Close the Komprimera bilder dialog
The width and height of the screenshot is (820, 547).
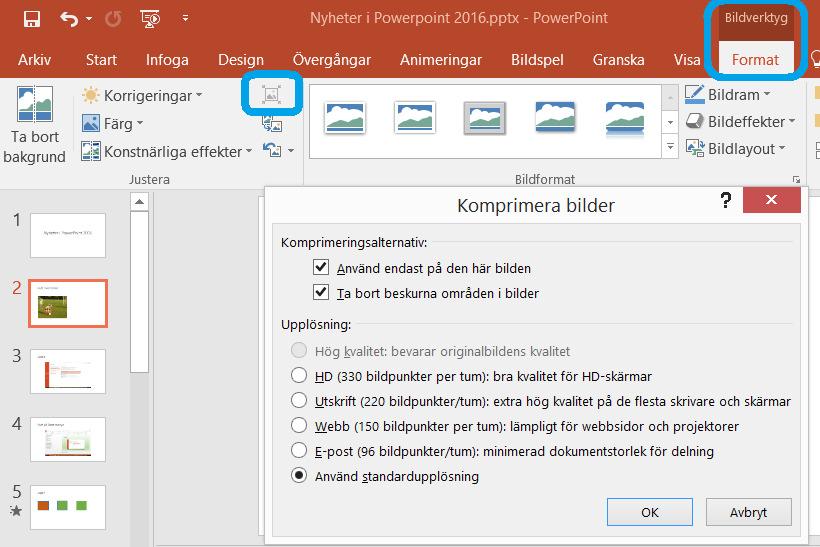point(771,199)
